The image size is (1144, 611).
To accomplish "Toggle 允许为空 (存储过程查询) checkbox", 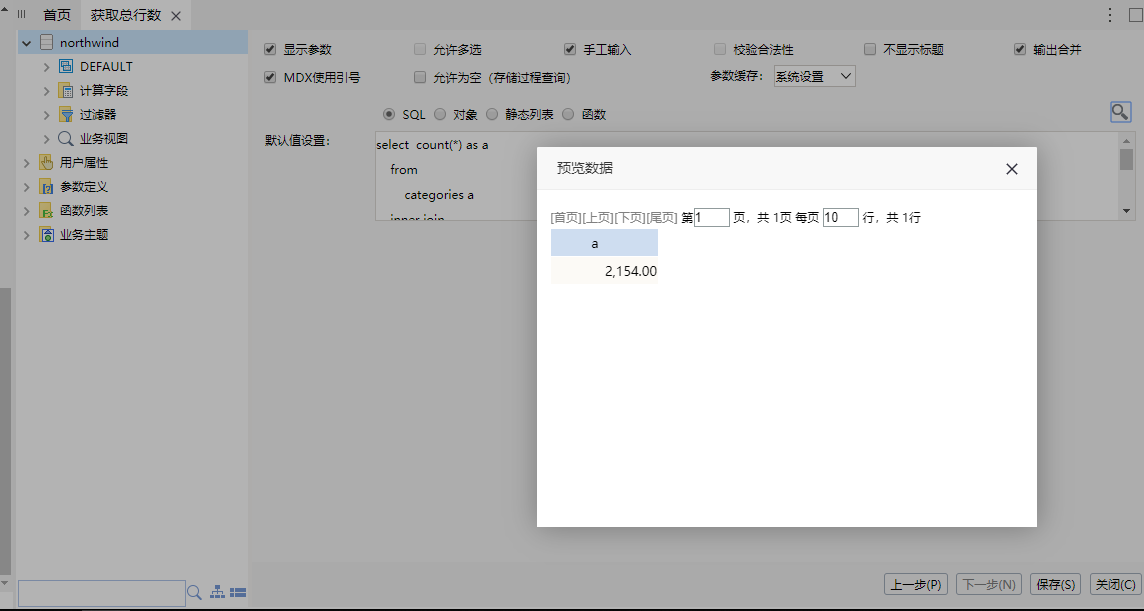I will [x=420, y=77].
